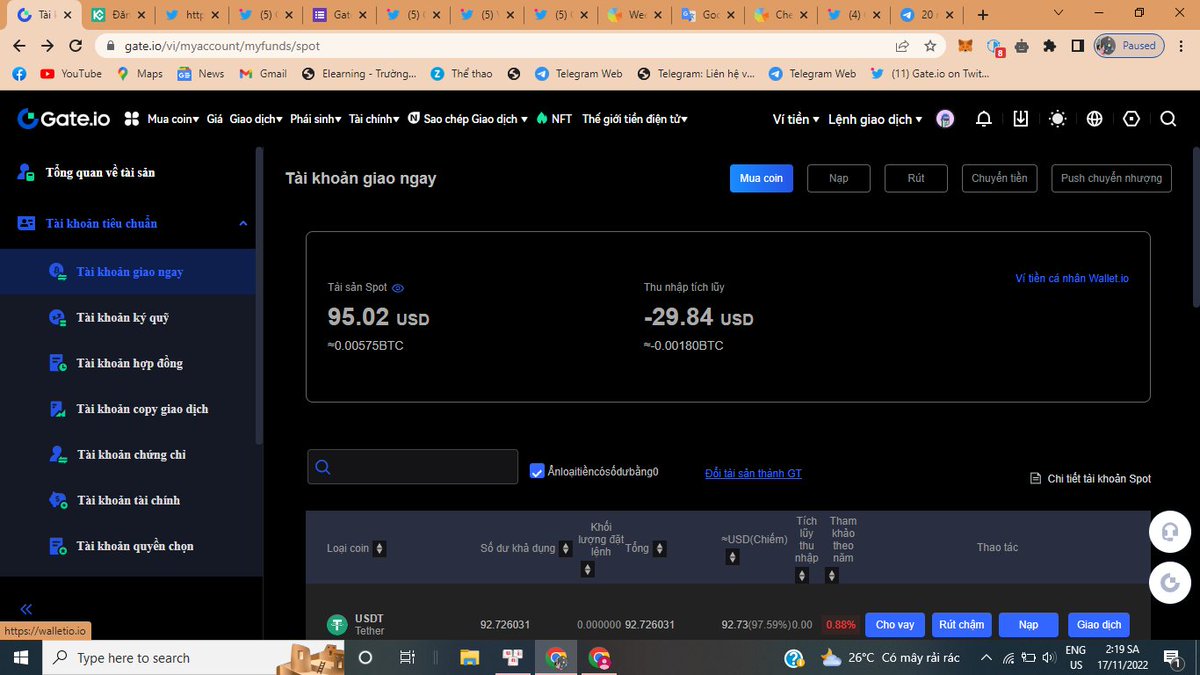Click the support headset floating button

[x=1170, y=533]
